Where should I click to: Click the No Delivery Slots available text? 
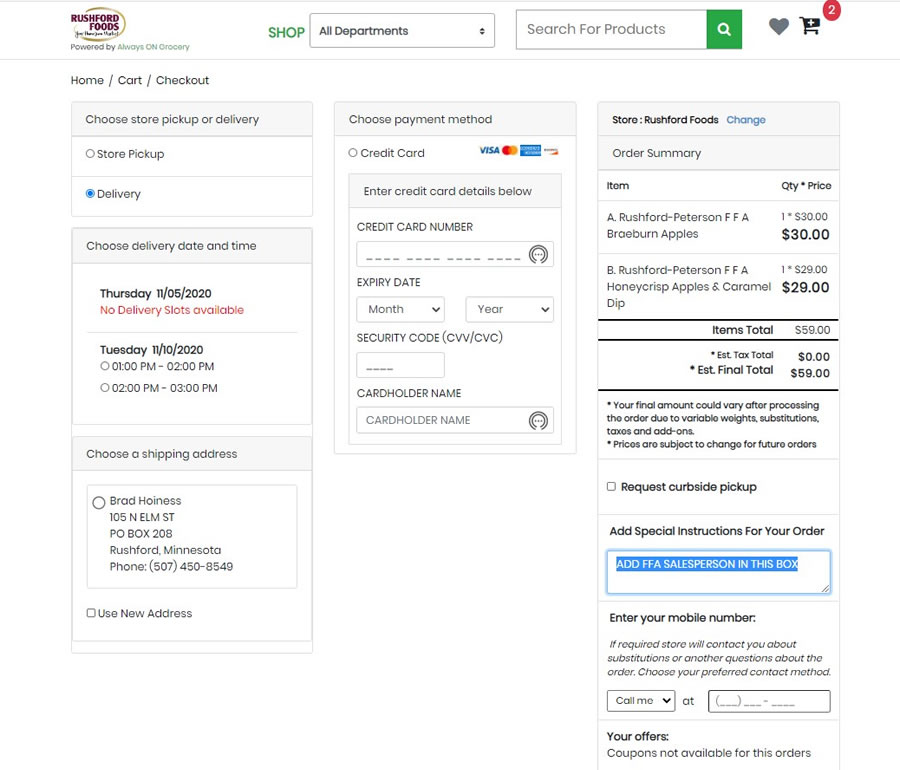[172, 310]
